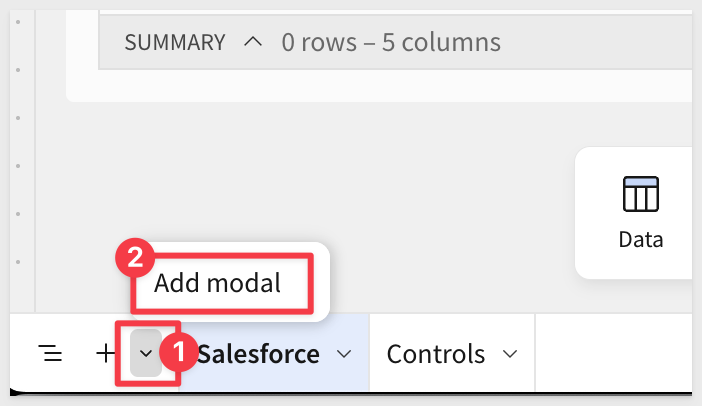
Task: Choose Add modal from the popup menu
Action: tap(218, 283)
